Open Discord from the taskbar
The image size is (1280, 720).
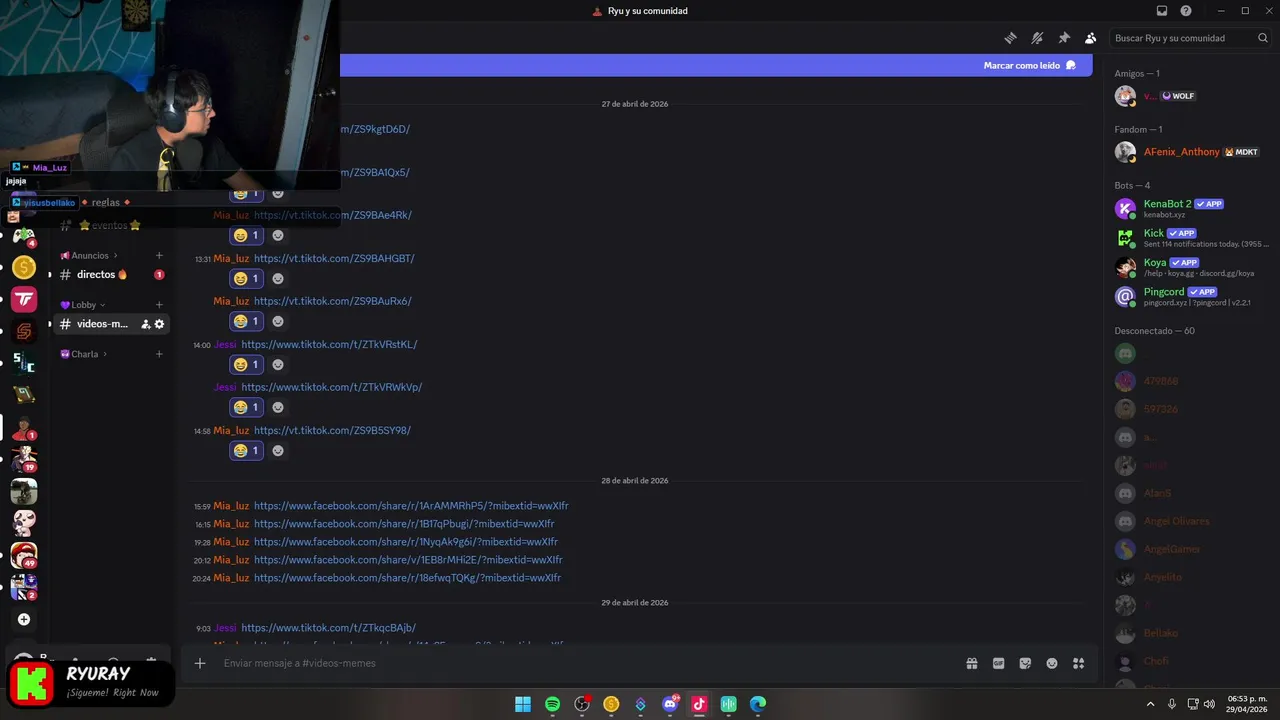coord(670,704)
